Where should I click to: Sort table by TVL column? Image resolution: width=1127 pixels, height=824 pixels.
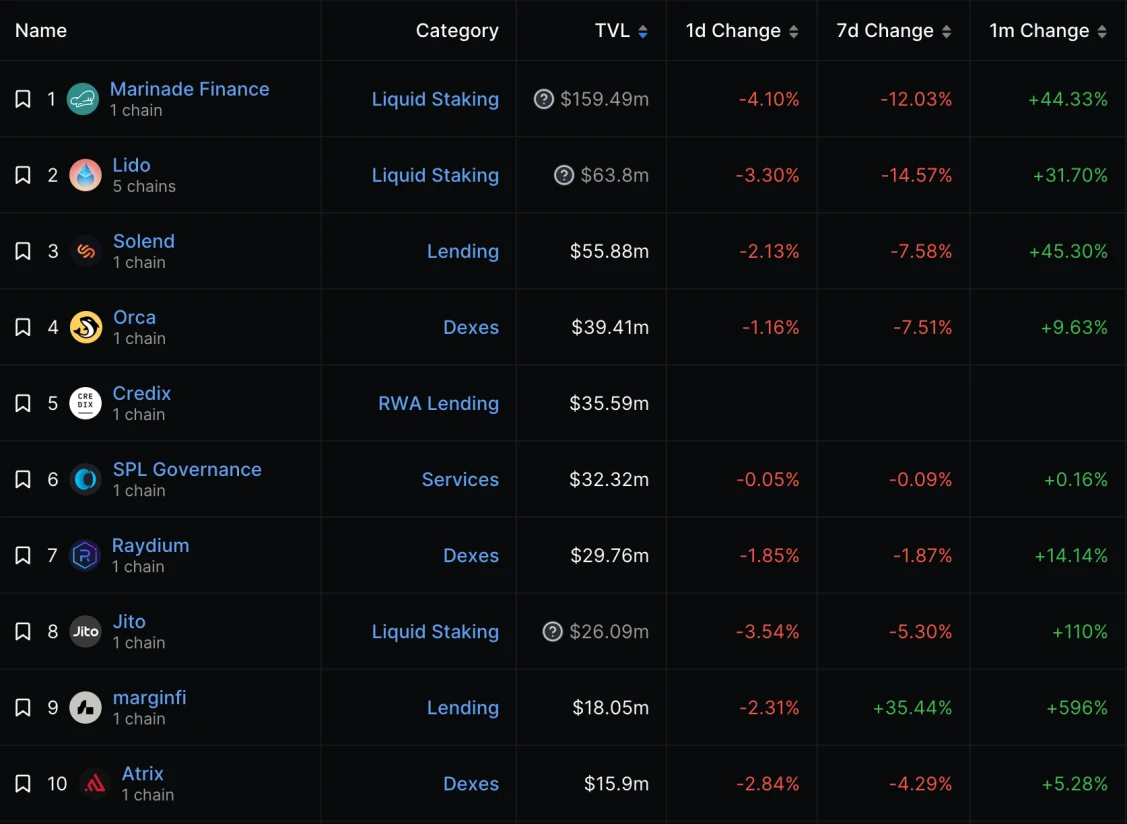point(621,31)
